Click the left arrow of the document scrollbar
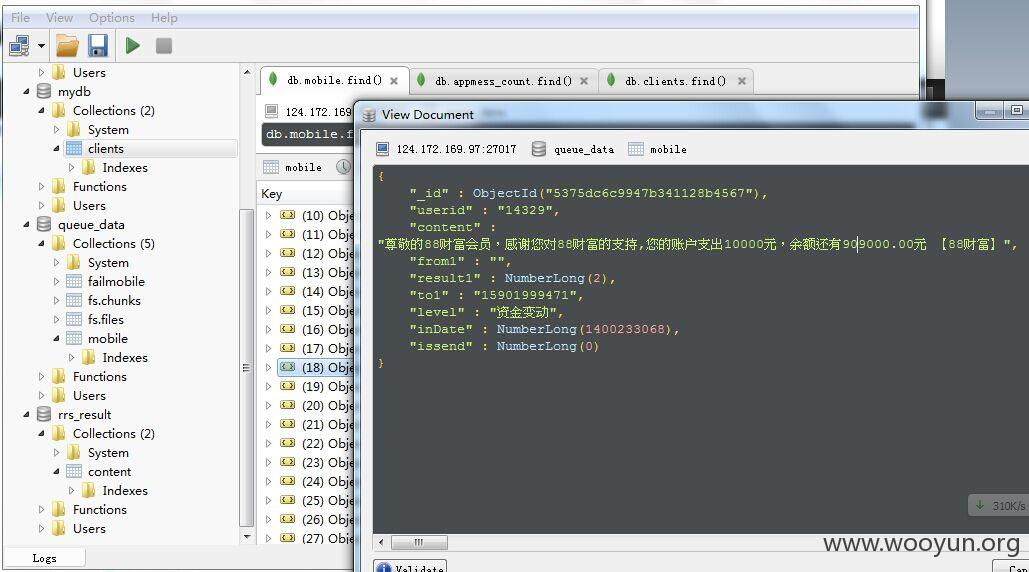This screenshot has height=572, width=1029. 381,542
